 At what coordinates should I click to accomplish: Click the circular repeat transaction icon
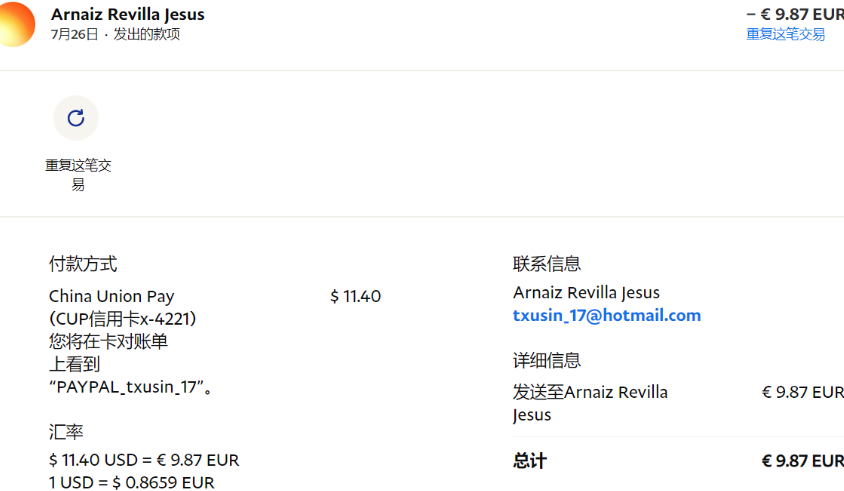coord(76,118)
